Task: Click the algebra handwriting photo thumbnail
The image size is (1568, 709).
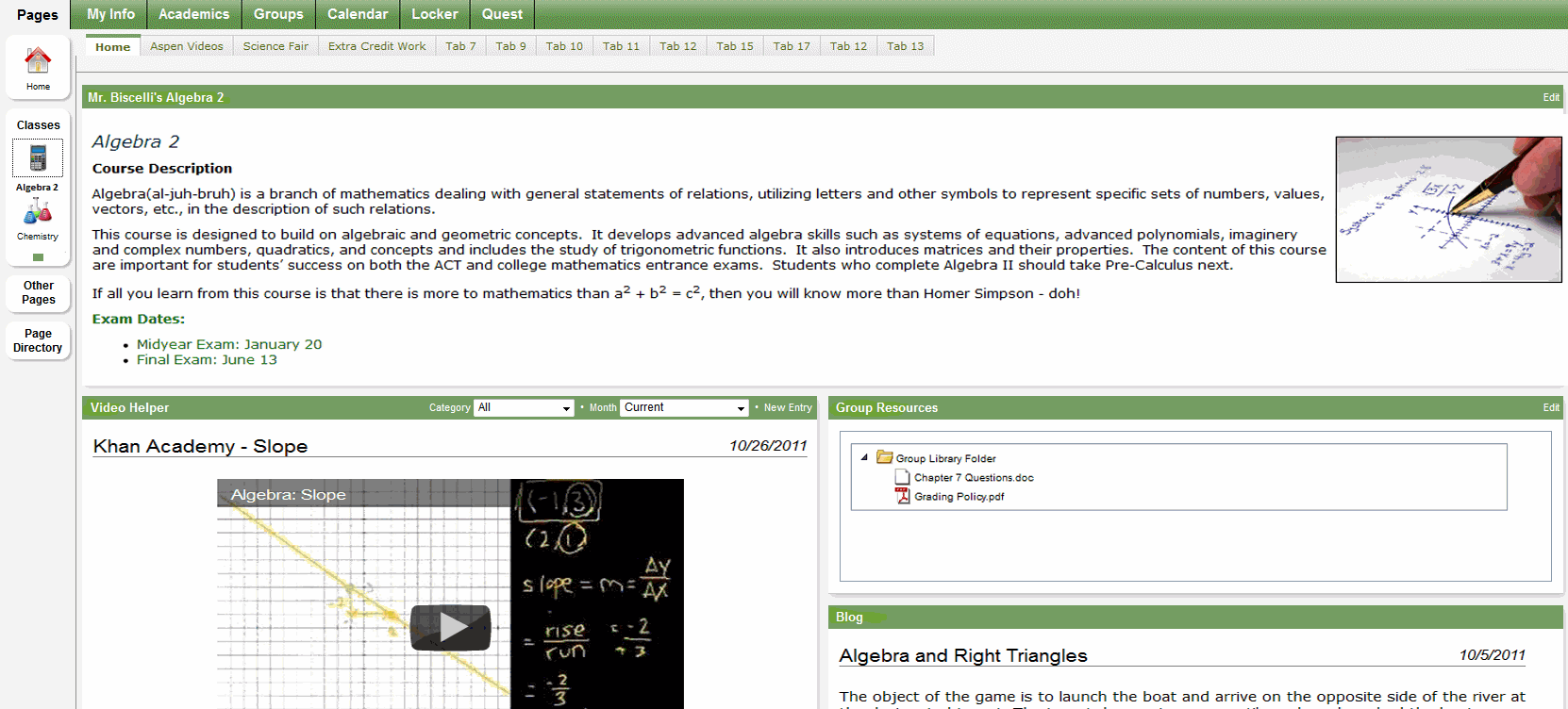Action: 1448,209
